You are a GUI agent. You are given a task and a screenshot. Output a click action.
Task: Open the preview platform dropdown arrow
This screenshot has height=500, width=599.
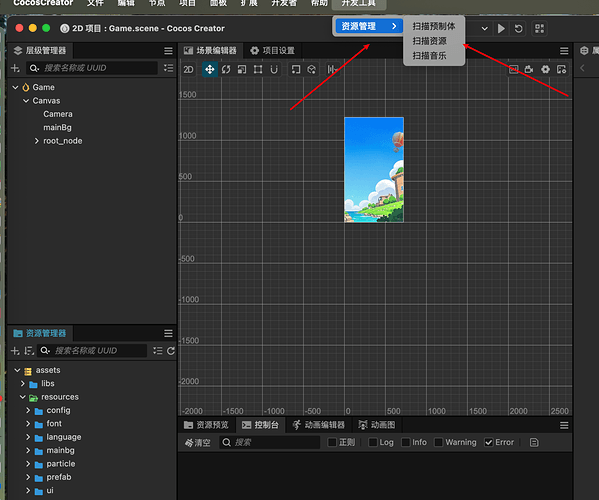coord(484,29)
